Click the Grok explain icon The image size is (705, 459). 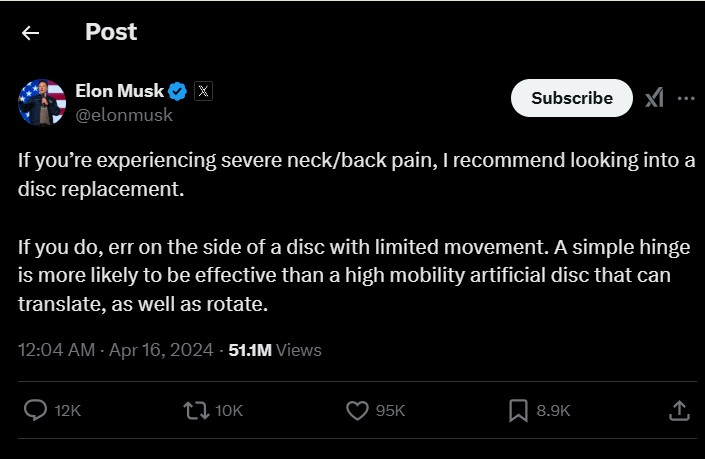654,98
